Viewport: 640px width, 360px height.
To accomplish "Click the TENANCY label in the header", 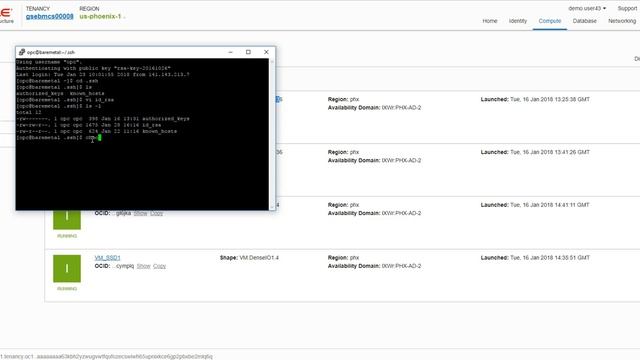I will tap(38, 9).
